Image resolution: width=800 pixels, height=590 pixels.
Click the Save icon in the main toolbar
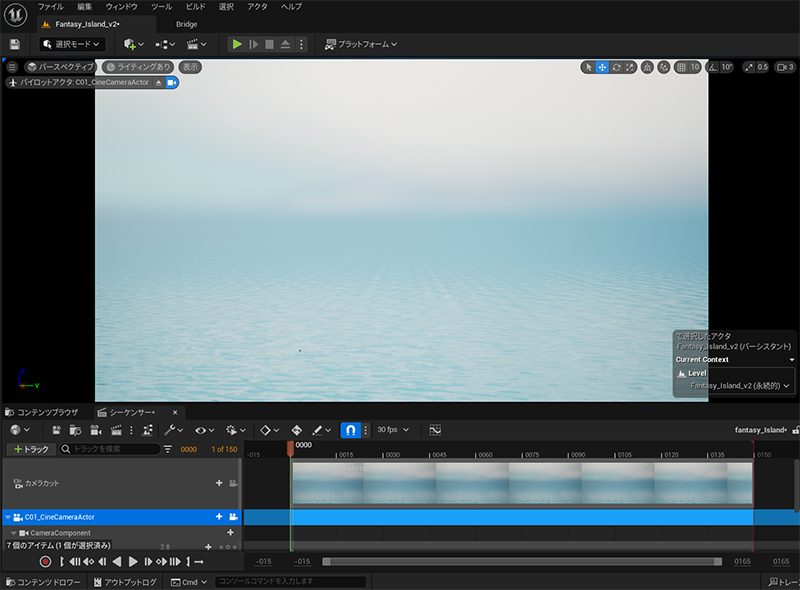tap(14, 44)
